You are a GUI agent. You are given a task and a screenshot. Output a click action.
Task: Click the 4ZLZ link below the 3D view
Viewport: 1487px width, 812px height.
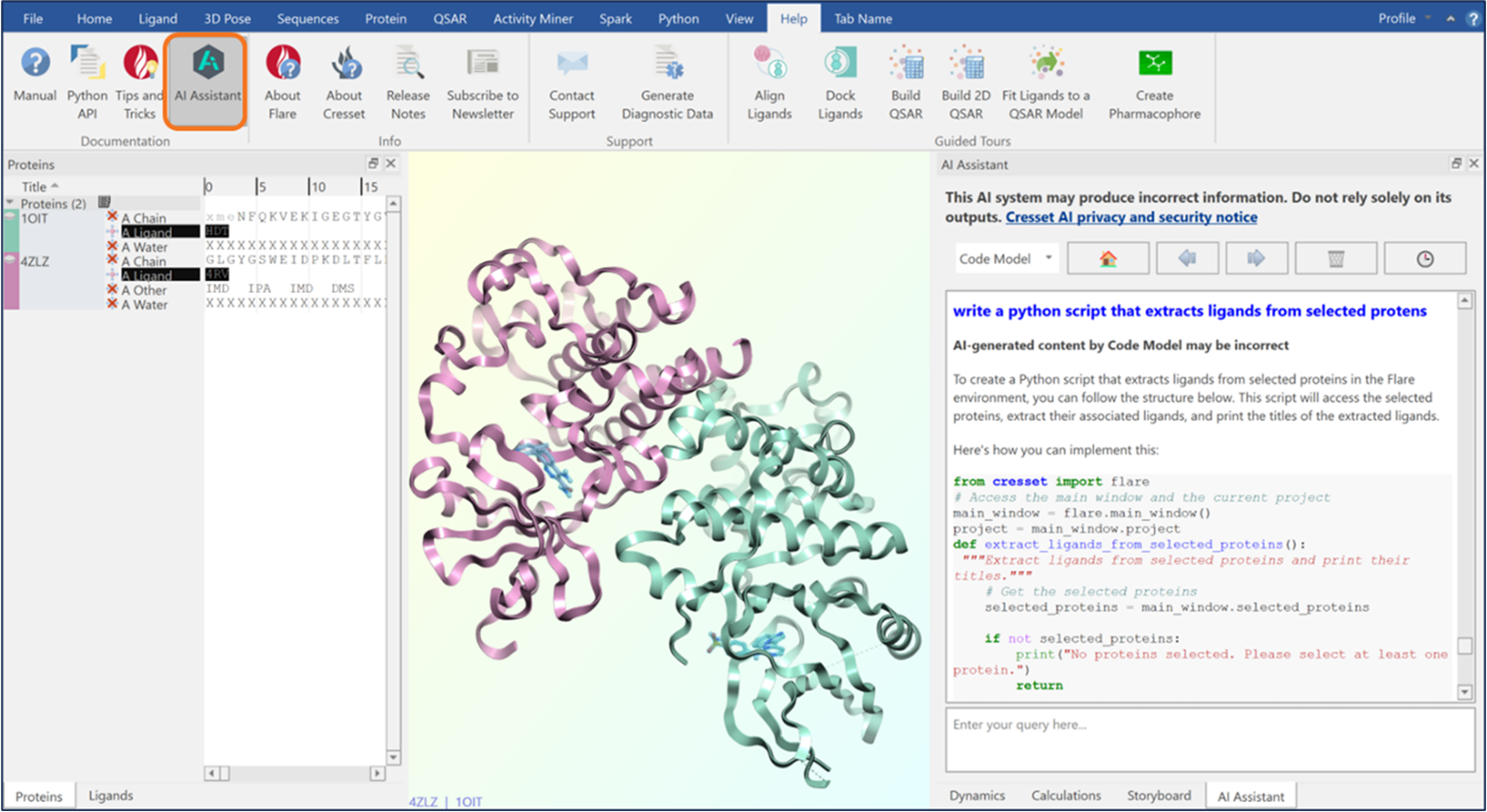[423, 802]
